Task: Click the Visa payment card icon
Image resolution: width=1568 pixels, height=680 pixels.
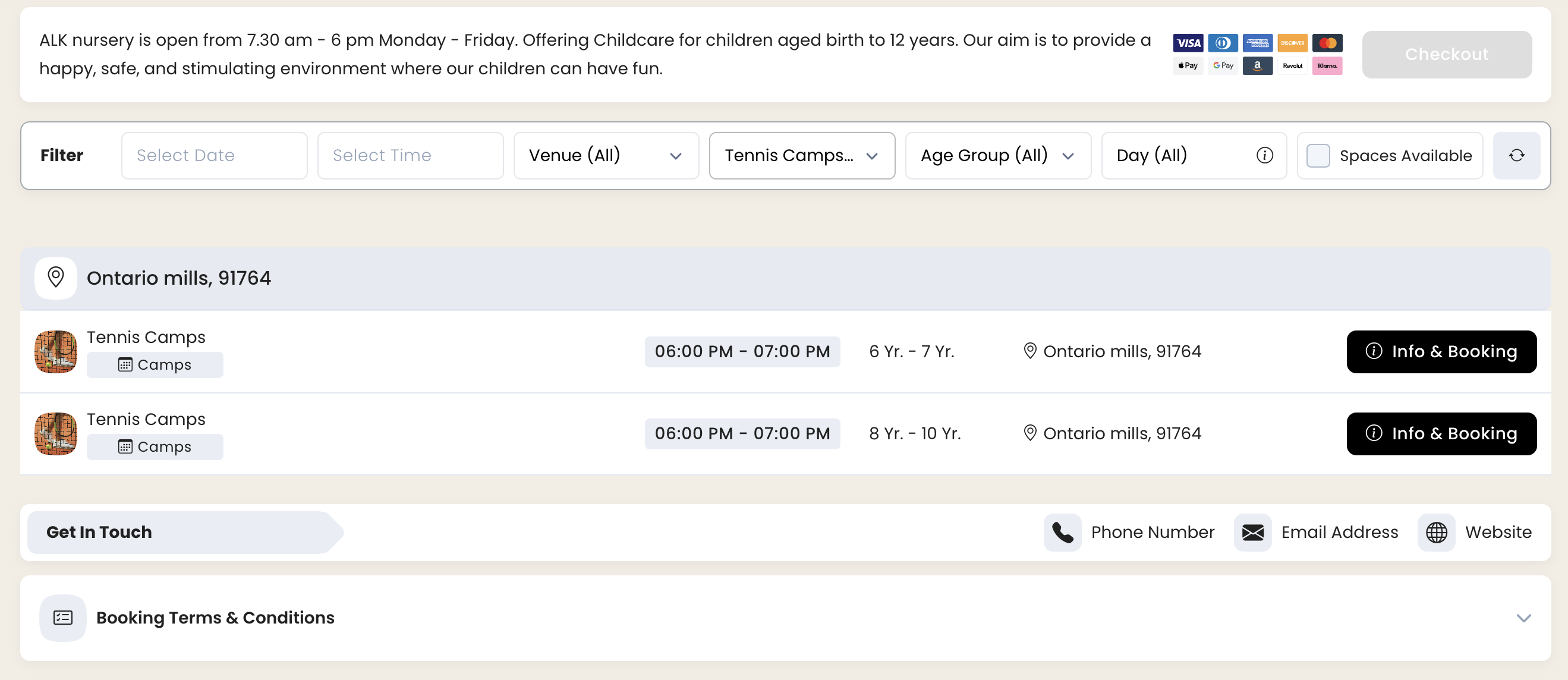Action: tap(1188, 43)
